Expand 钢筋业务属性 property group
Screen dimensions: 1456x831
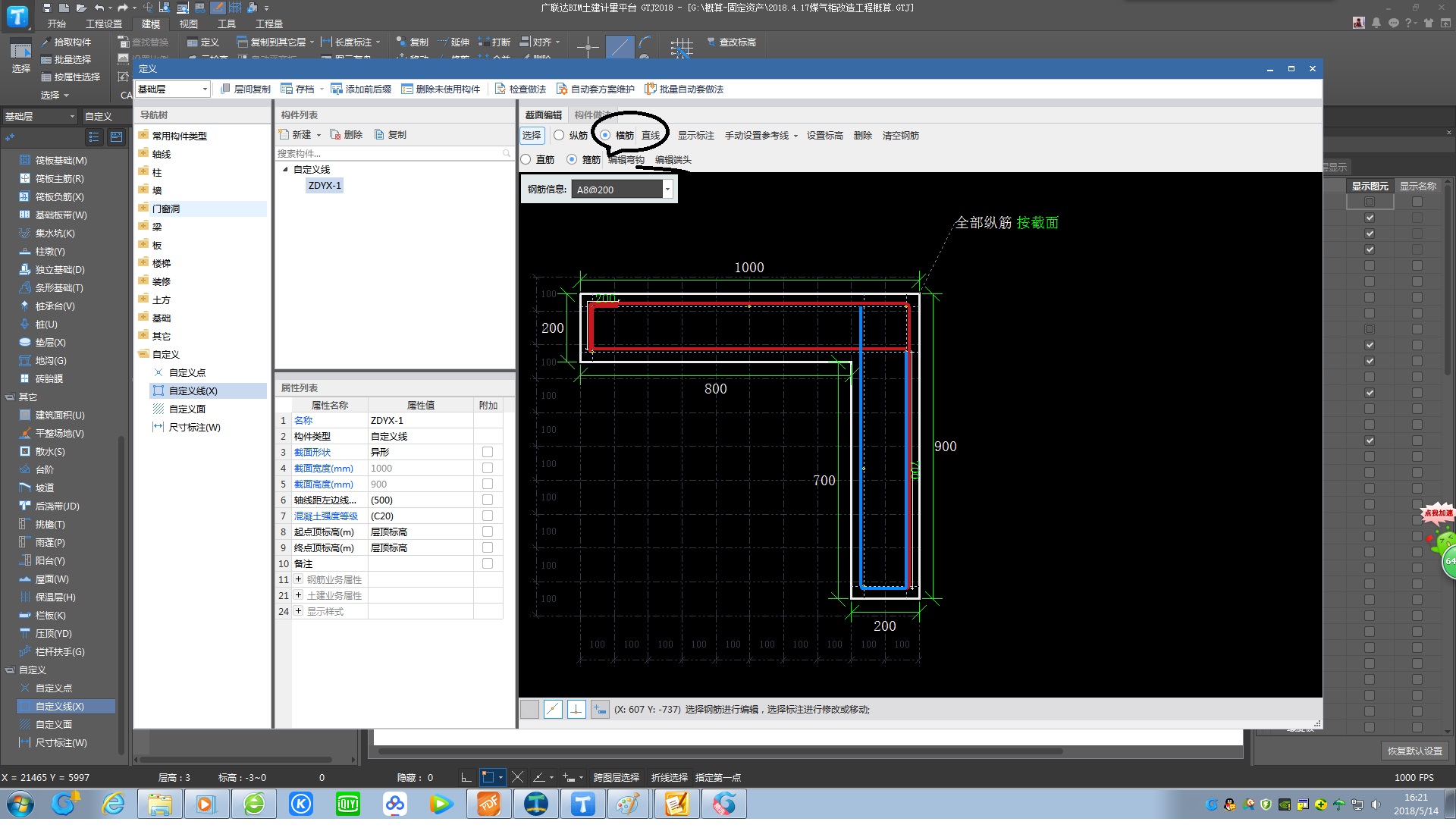(x=299, y=579)
